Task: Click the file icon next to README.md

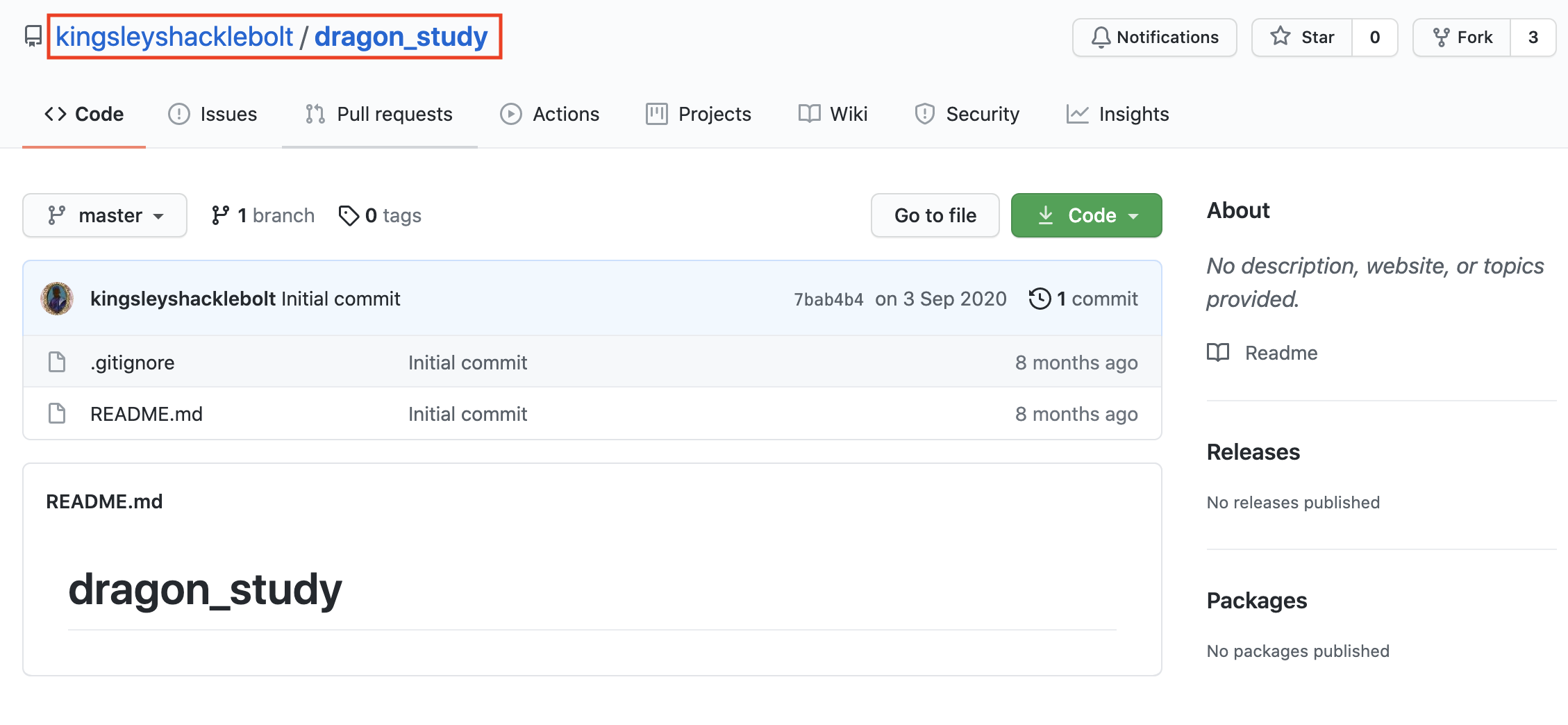Action: tap(57, 413)
